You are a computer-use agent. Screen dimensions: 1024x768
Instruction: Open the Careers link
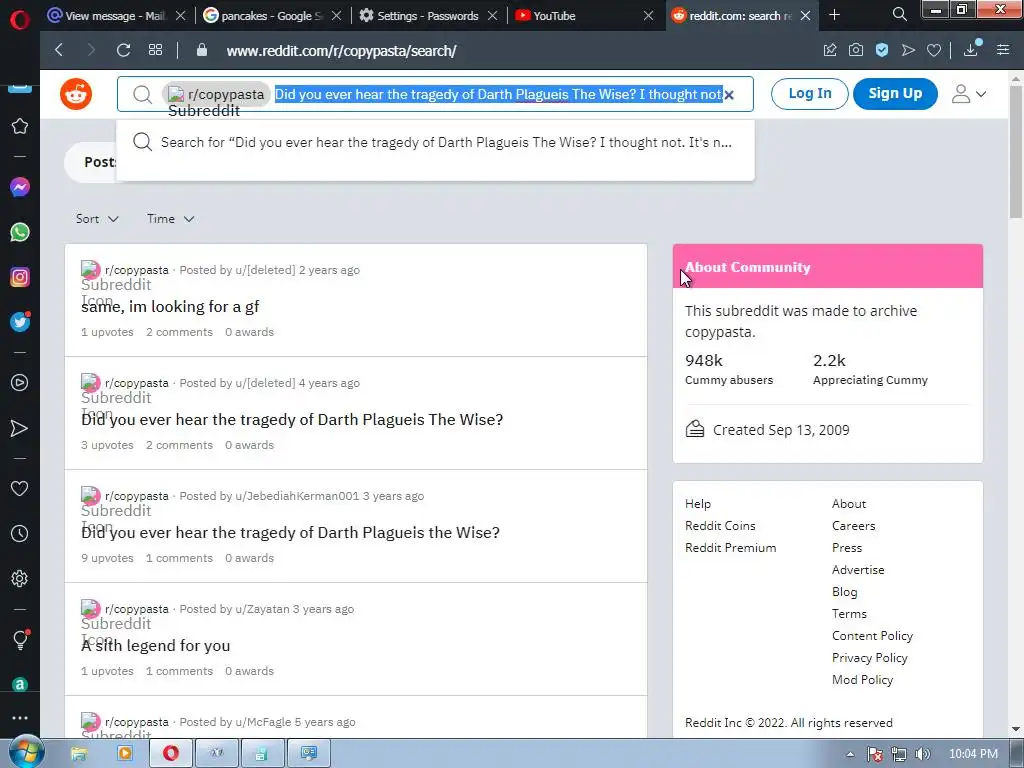click(x=853, y=526)
